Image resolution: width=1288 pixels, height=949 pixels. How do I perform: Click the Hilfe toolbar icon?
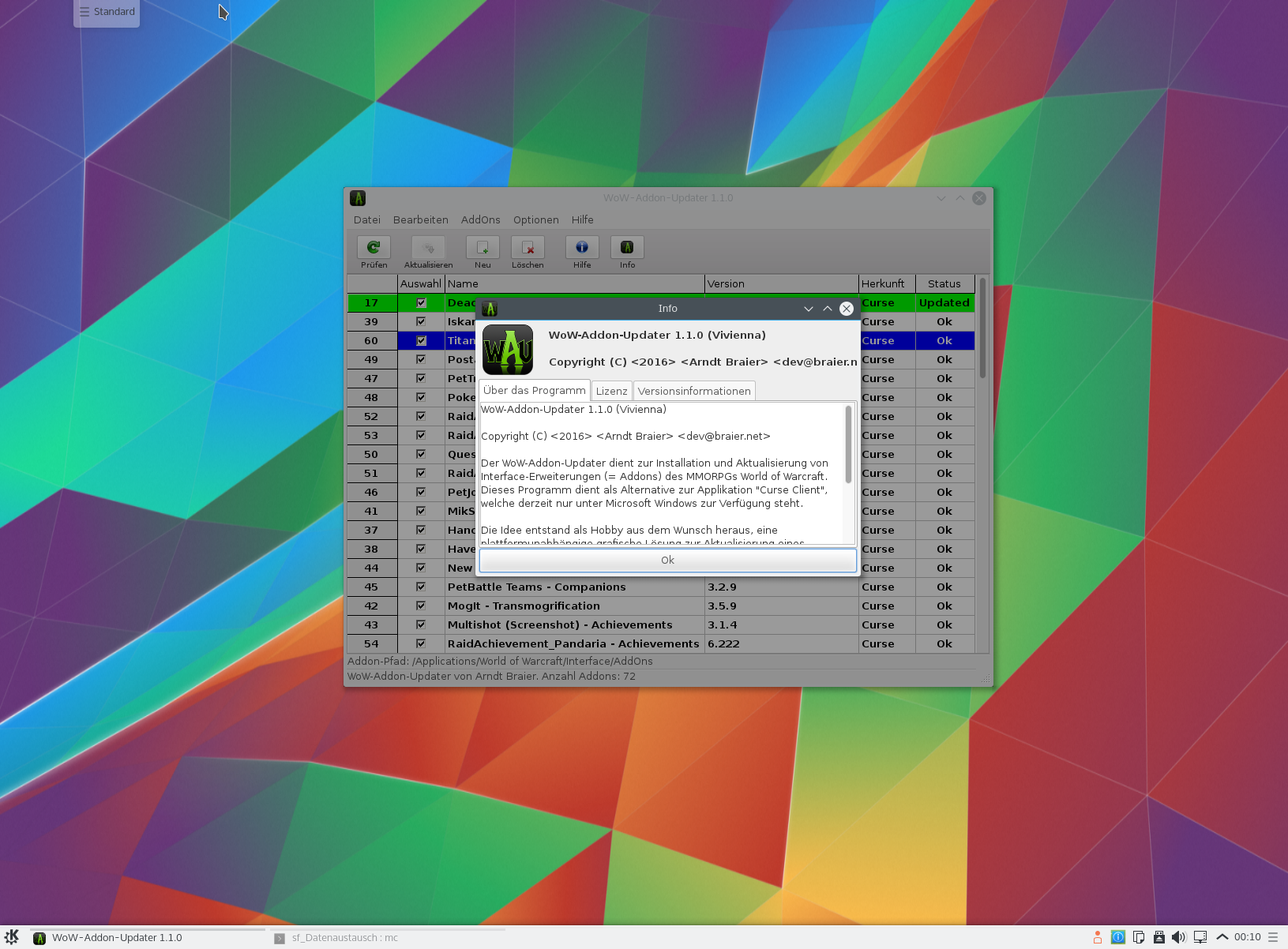pyautogui.click(x=582, y=247)
